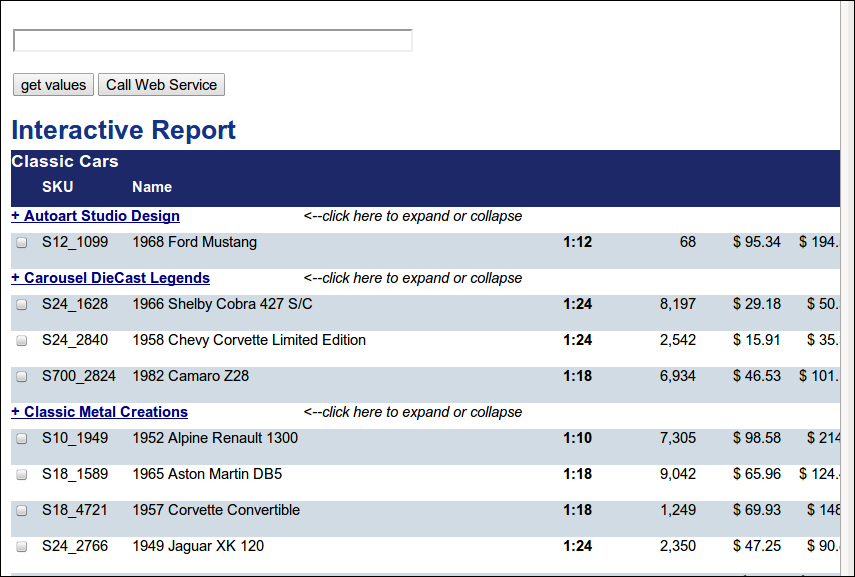This screenshot has width=855, height=577.
Task: Click 1958 Chevy Corvette Limited Edition
Action: pyautogui.click(x=249, y=340)
